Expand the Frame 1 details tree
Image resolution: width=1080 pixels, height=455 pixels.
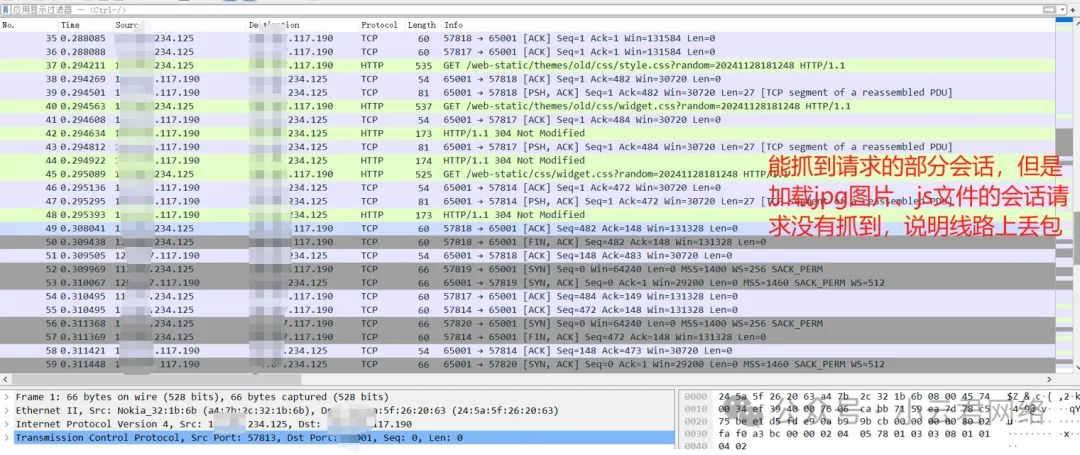8,397
